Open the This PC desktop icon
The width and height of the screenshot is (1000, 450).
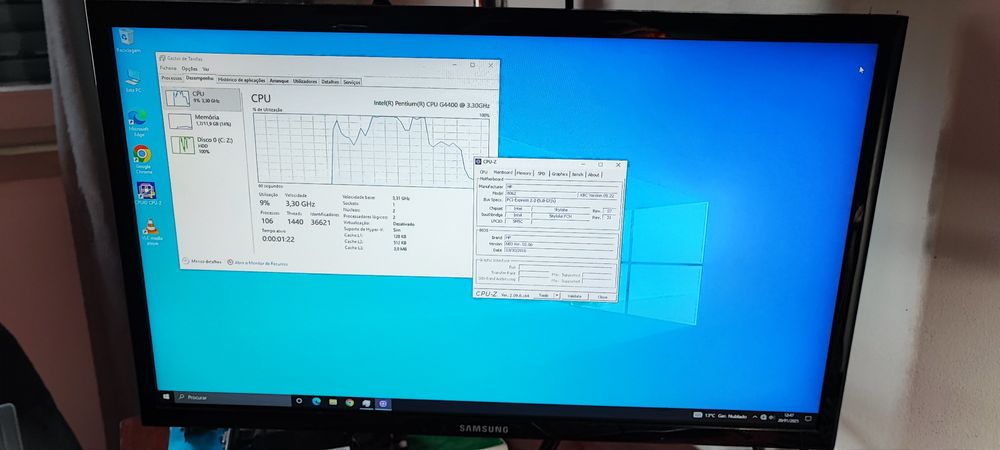coord(133,81)
